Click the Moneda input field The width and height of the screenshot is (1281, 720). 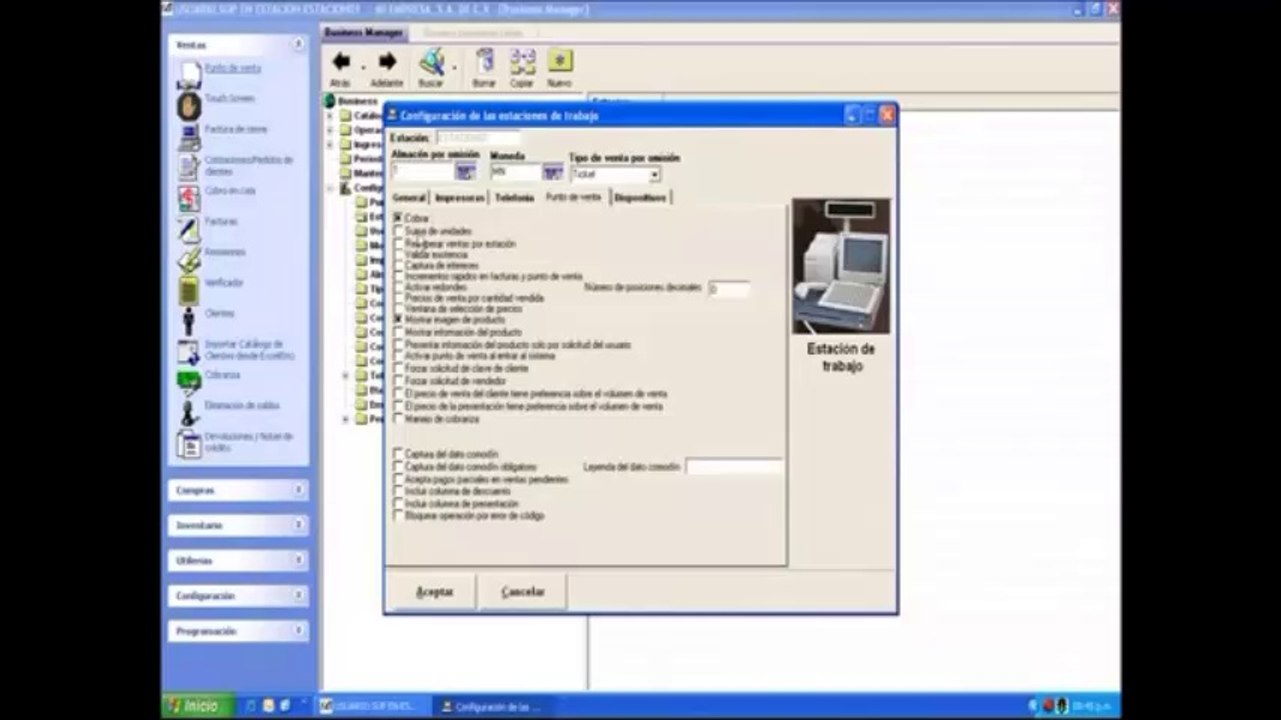pyautogui.click(x=515, y=173)
